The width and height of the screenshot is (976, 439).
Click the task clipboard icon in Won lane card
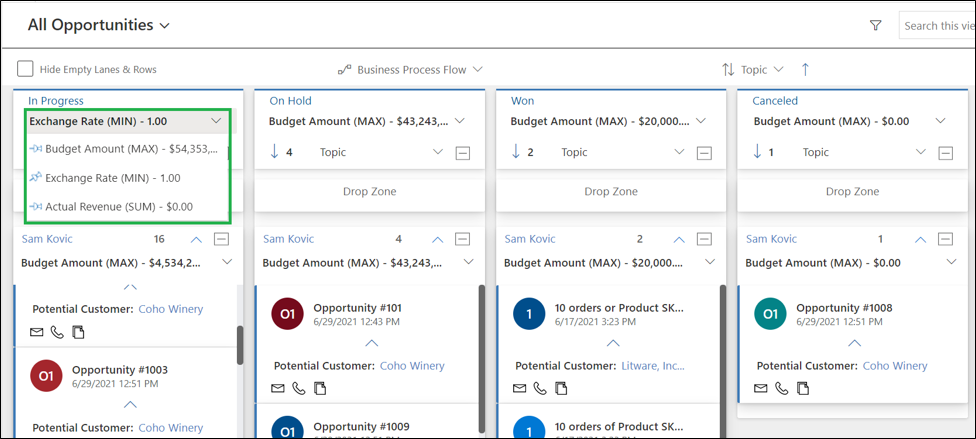pos(560,388)
